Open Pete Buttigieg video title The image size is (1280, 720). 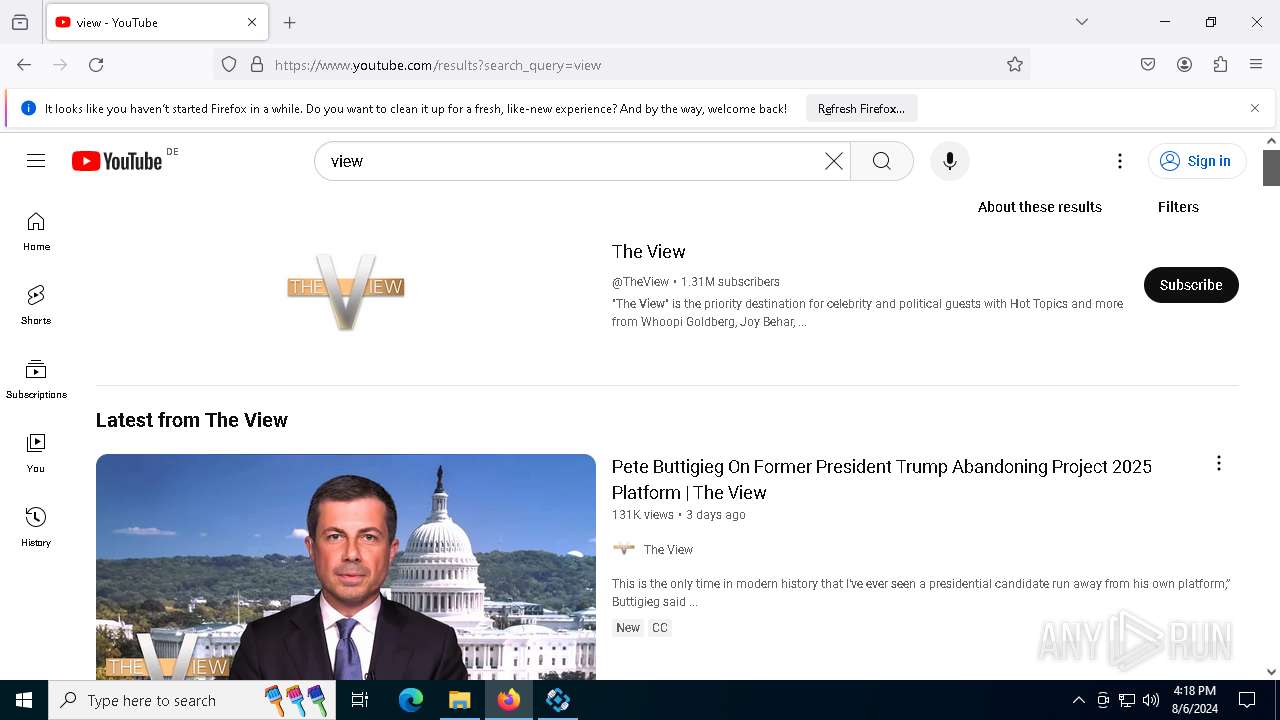882,479
